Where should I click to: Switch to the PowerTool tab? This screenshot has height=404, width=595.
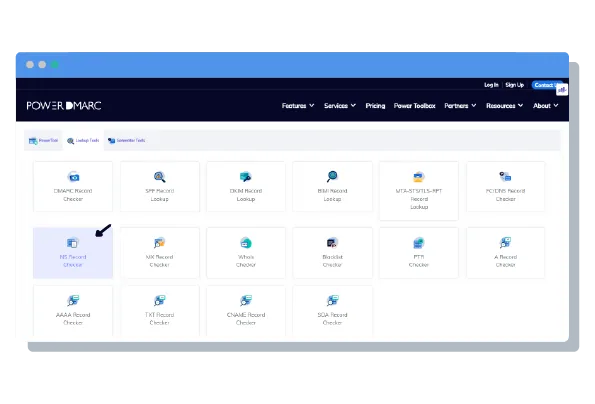coord(43,141)
